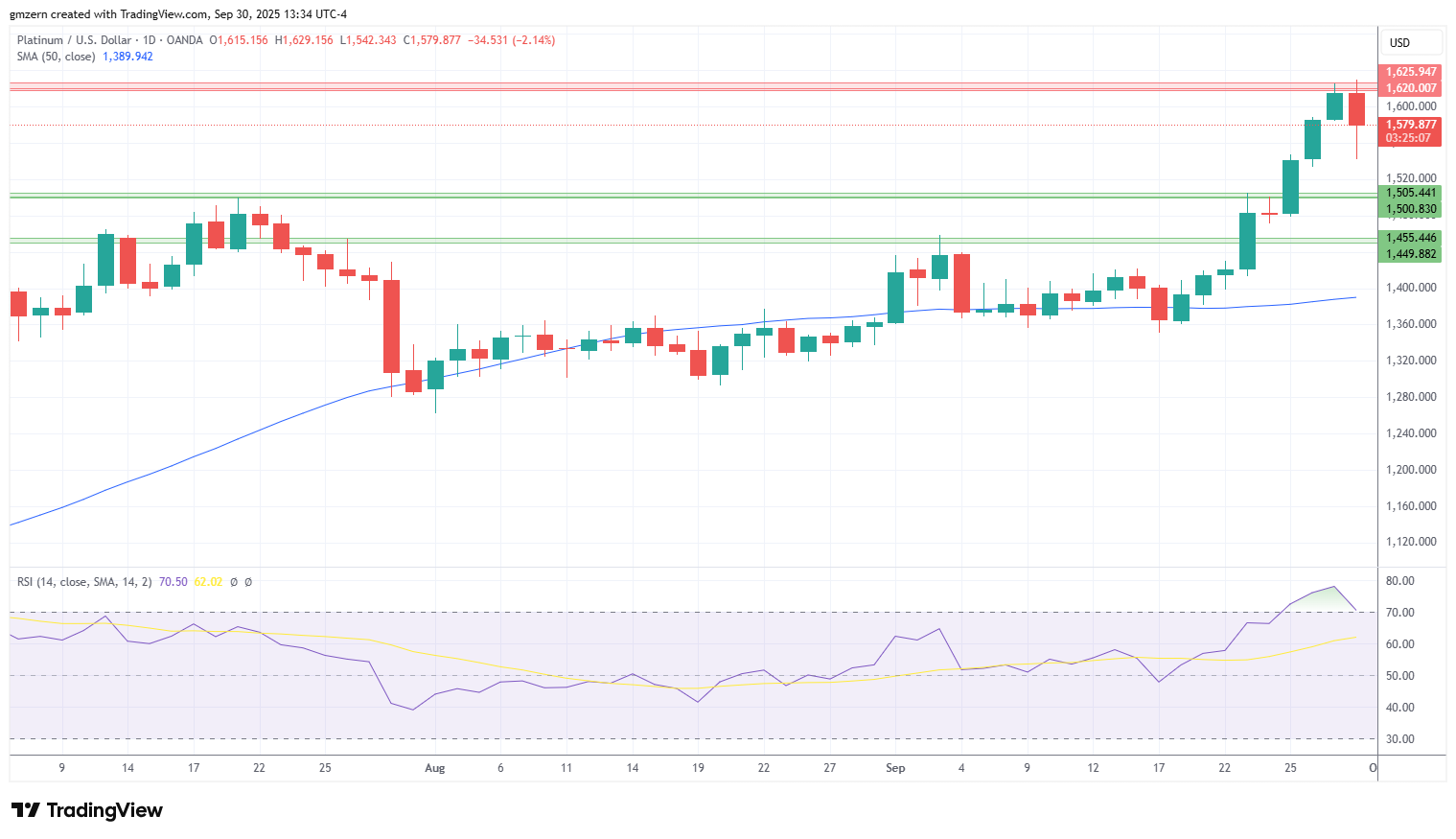Screen dimensions: 1456x839
Task: Click the yellow RSI average value 62.02
Action: [x=208, y=582]
